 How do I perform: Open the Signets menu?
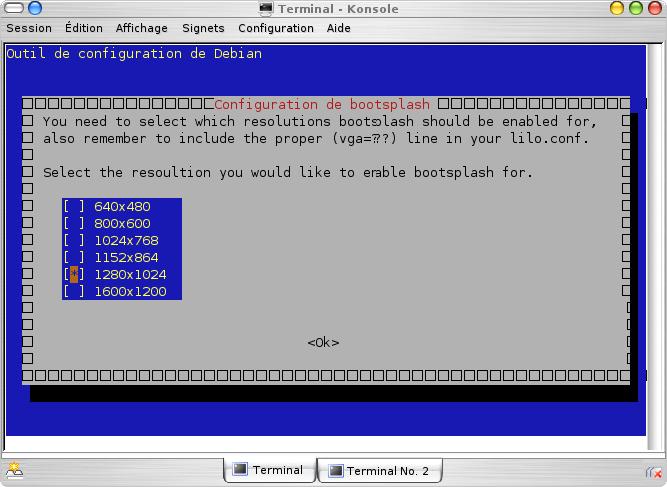(203, 28)
